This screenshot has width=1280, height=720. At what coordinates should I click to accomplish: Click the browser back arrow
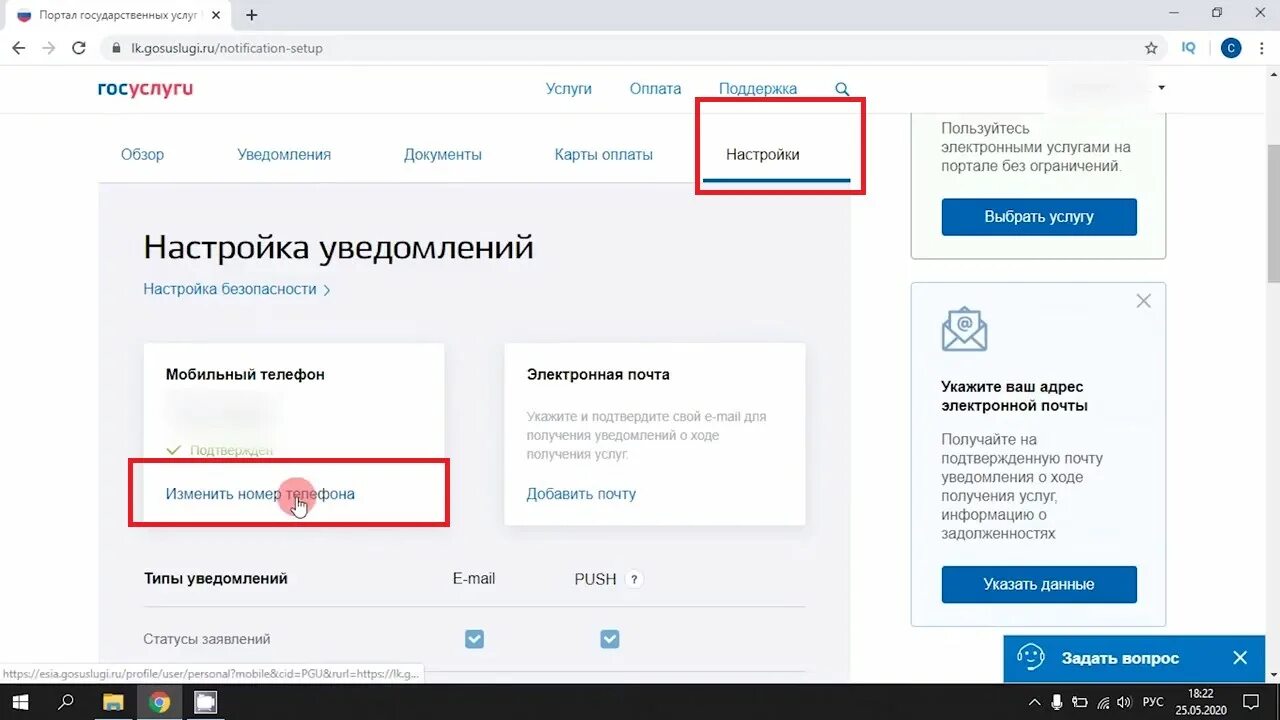pyautogui.click(x=19, y=48)
